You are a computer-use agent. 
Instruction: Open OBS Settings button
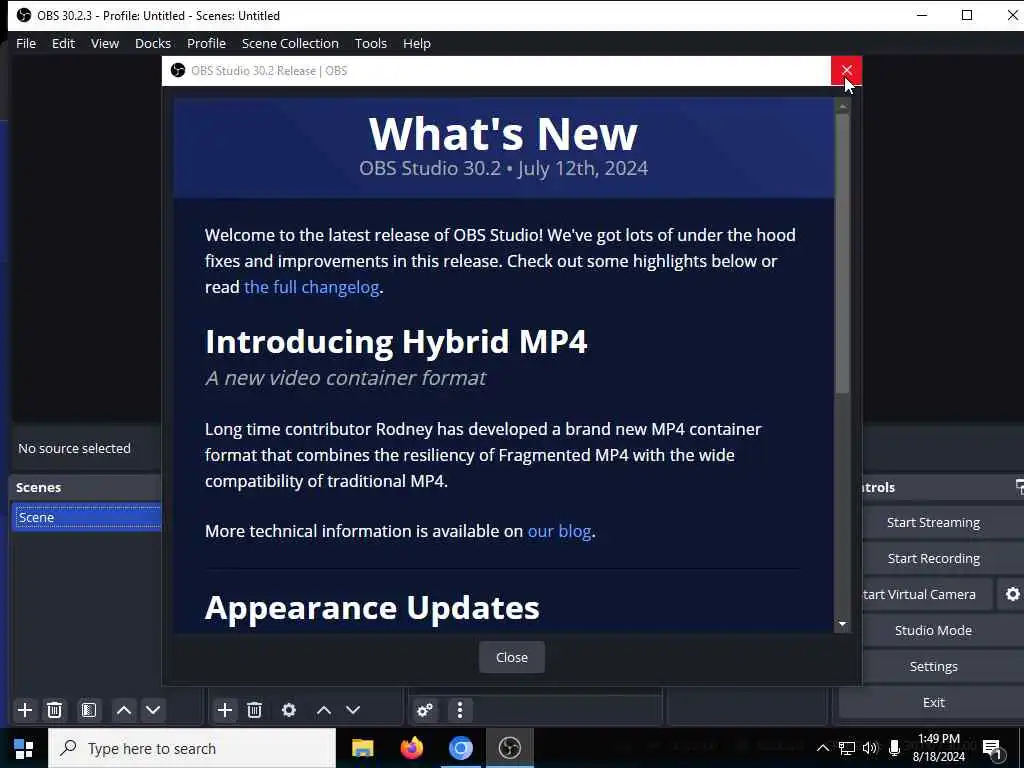[x=933, y=666]
